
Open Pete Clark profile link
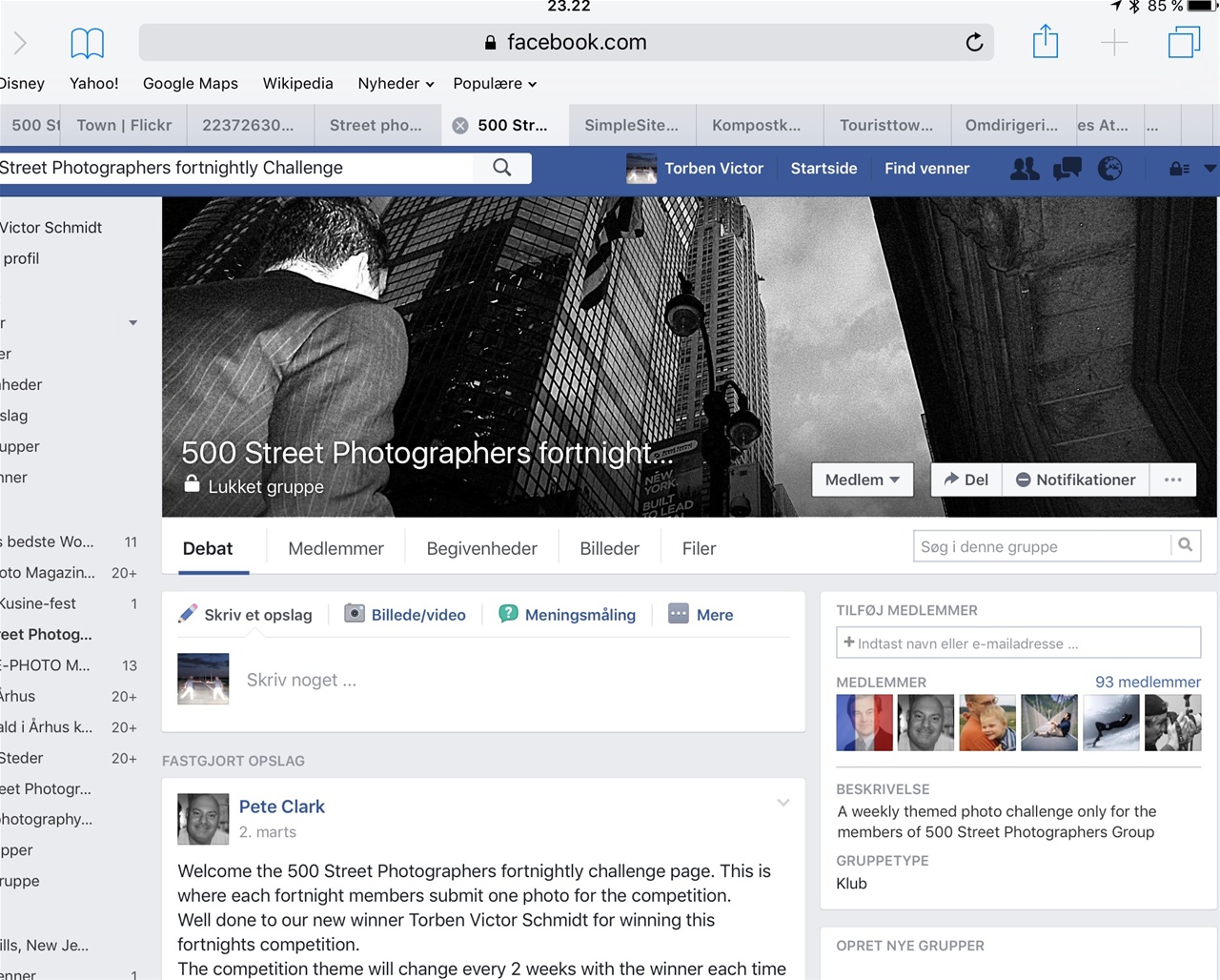[281, 806]
